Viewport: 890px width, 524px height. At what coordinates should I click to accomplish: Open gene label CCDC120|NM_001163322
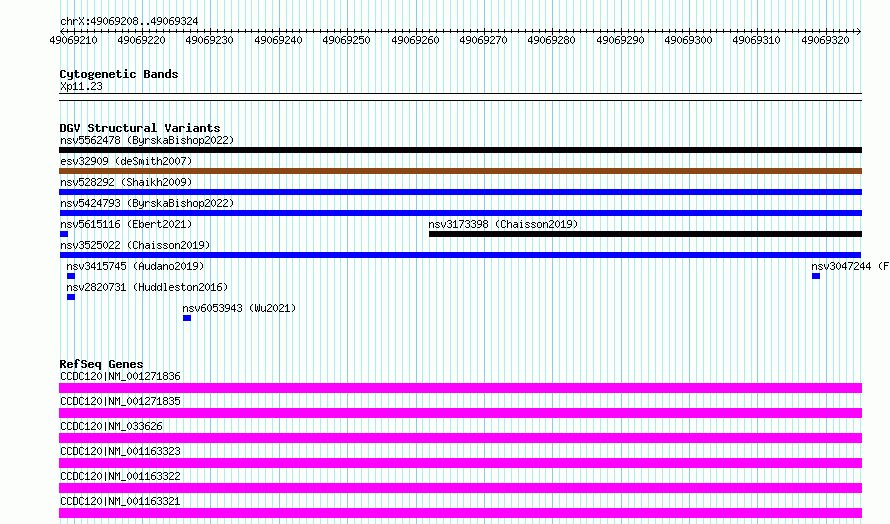(x=120, y=476)
